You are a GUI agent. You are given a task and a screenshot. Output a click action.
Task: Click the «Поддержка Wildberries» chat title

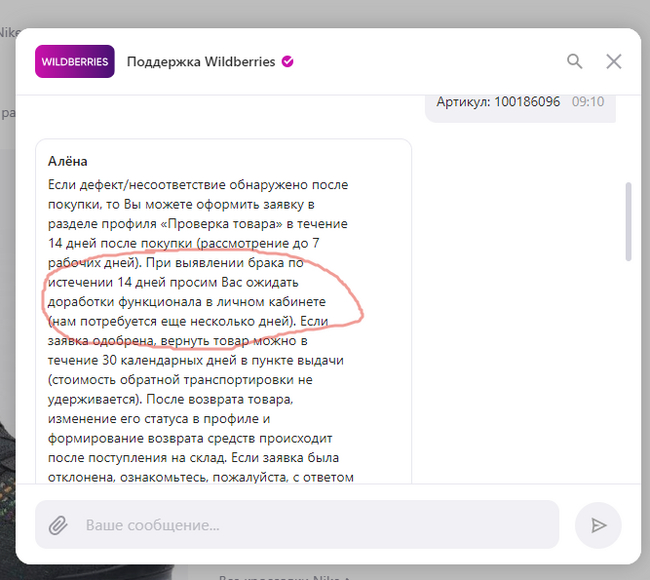pyautogui.click(x=200, y=62)
